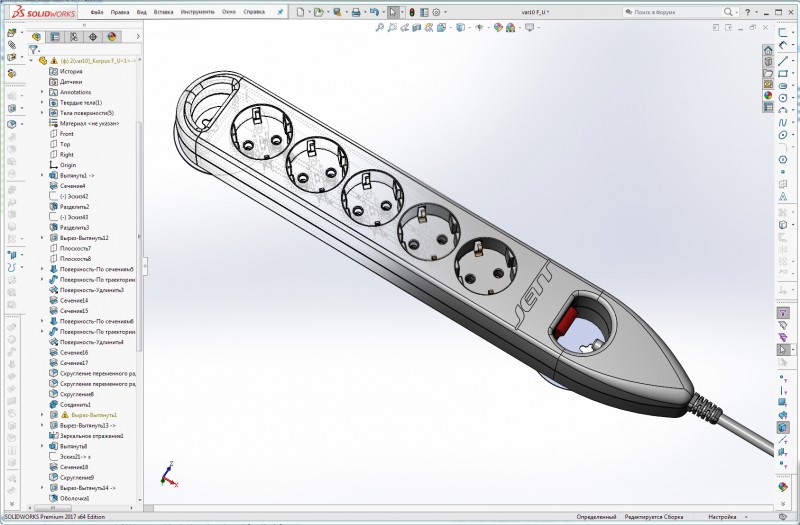Open the Настройка status bar button
Screen dimensions: 800x525
click(x=722, y=517)
